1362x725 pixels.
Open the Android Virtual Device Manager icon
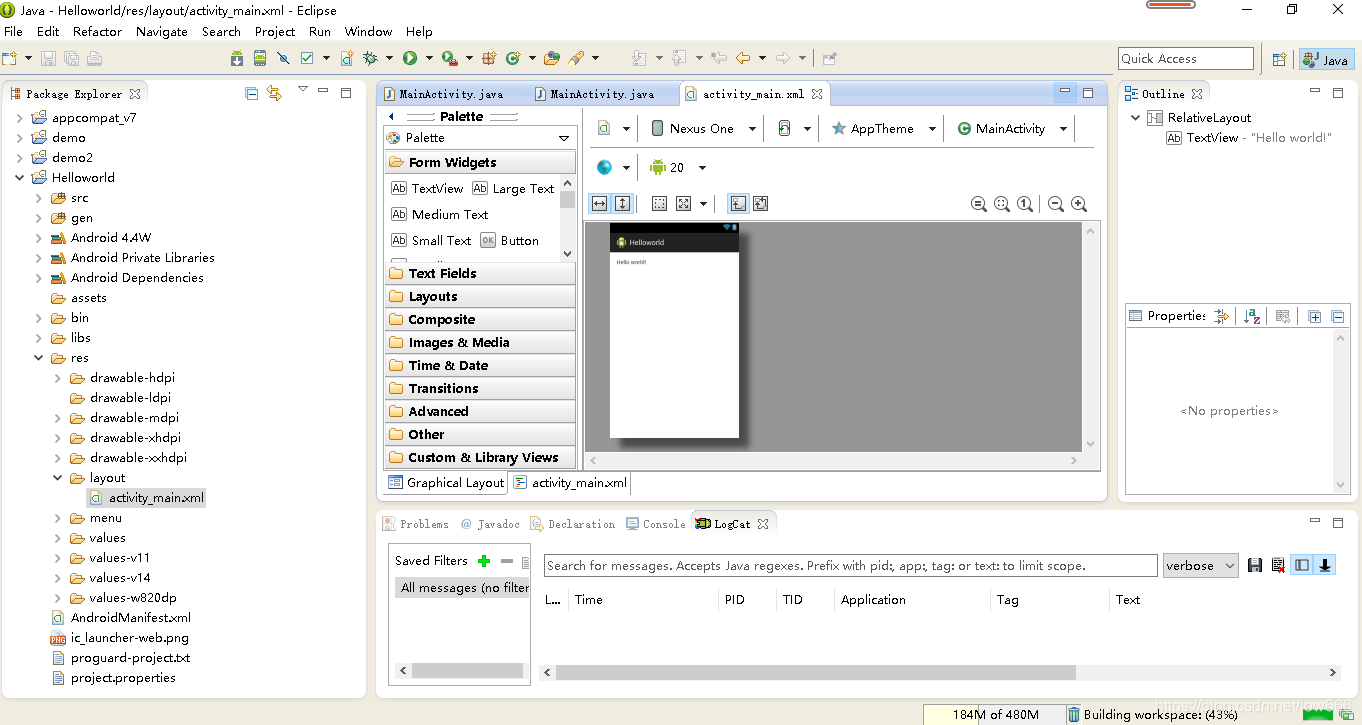tap(260, 58)
